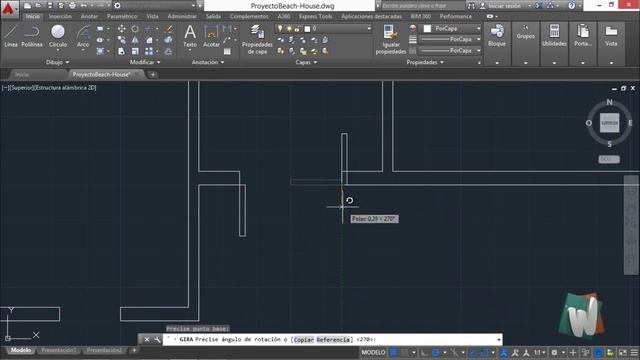This screenshot has height=360, width=640.
Task: Open the Paramétrico ribbon tab
Action: click(122, 16)
